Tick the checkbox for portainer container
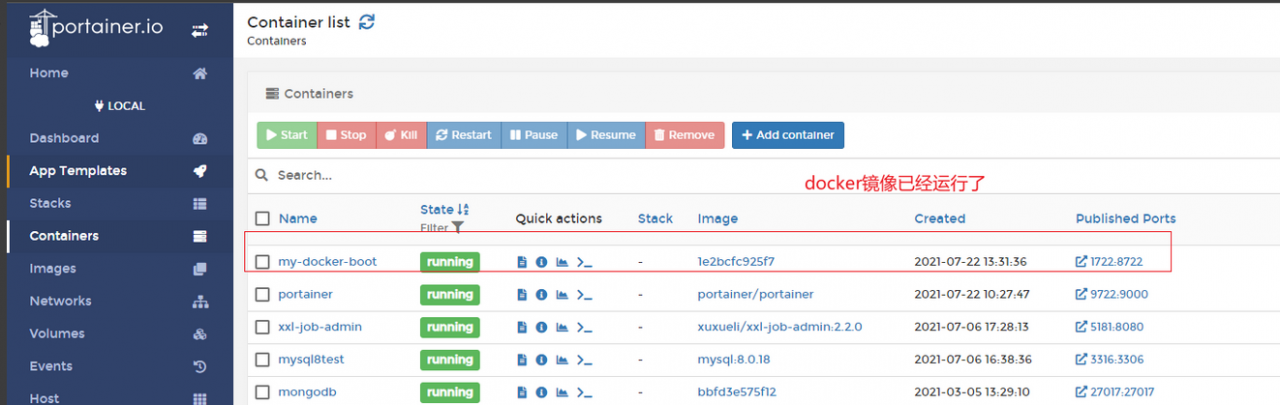This screenshot has height=405, width=1280. point(262,295)
